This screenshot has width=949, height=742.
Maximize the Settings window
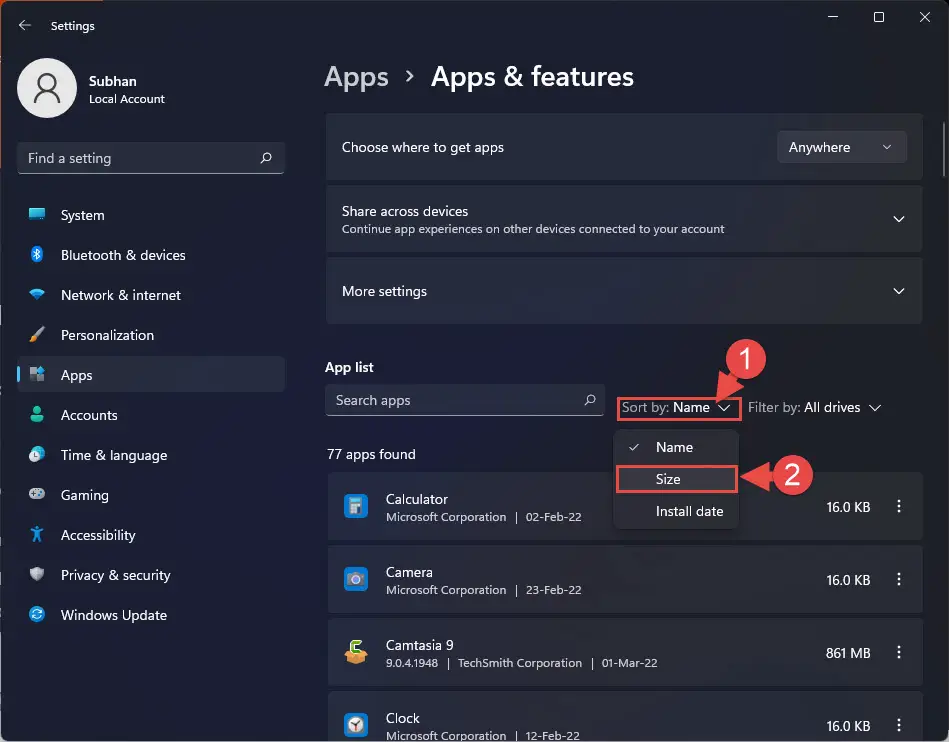[x=879, y=17]
